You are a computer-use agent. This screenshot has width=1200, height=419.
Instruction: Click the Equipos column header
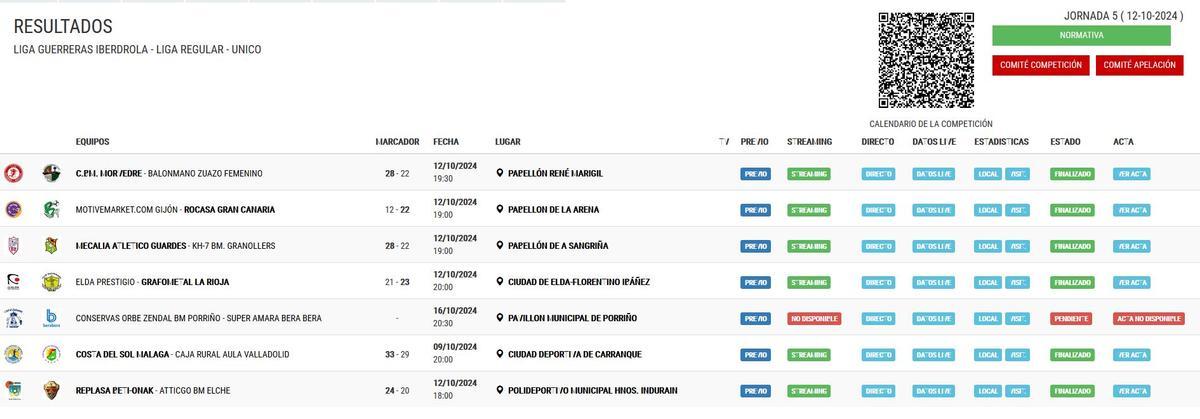[x=92, y=141]
